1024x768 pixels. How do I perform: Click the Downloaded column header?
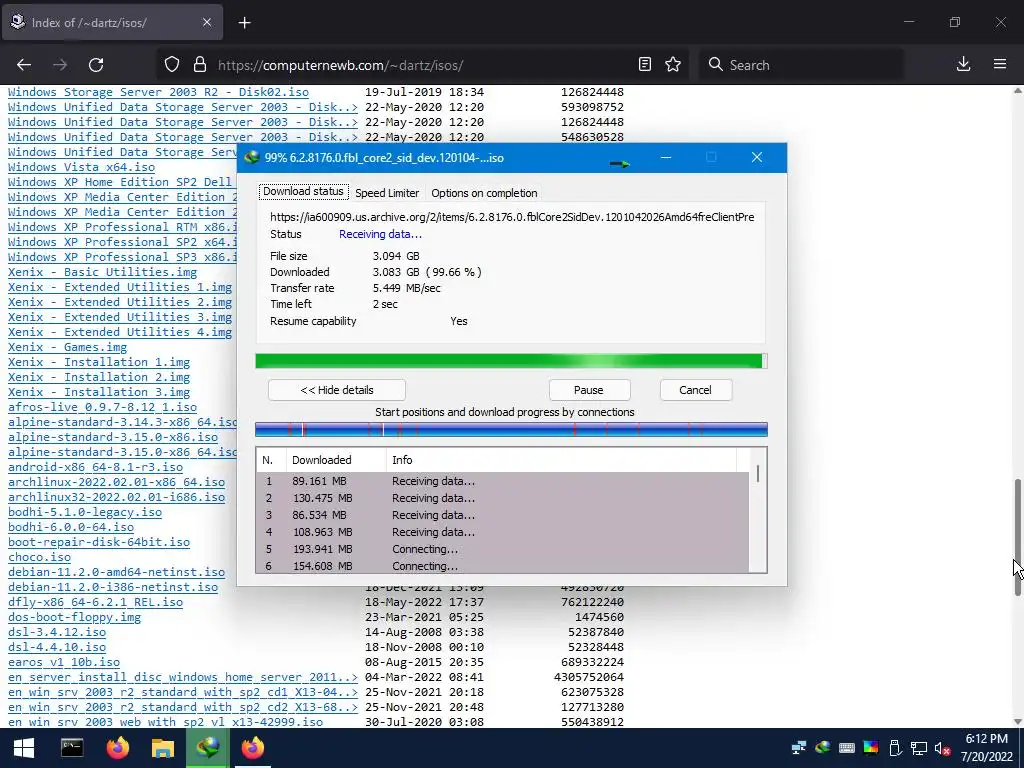coord(336,460)
